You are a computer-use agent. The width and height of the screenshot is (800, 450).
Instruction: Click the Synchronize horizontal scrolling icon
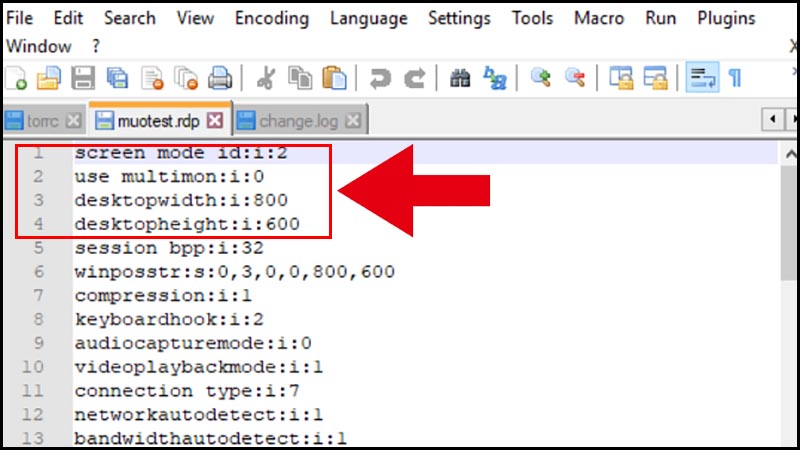[656, 79]
